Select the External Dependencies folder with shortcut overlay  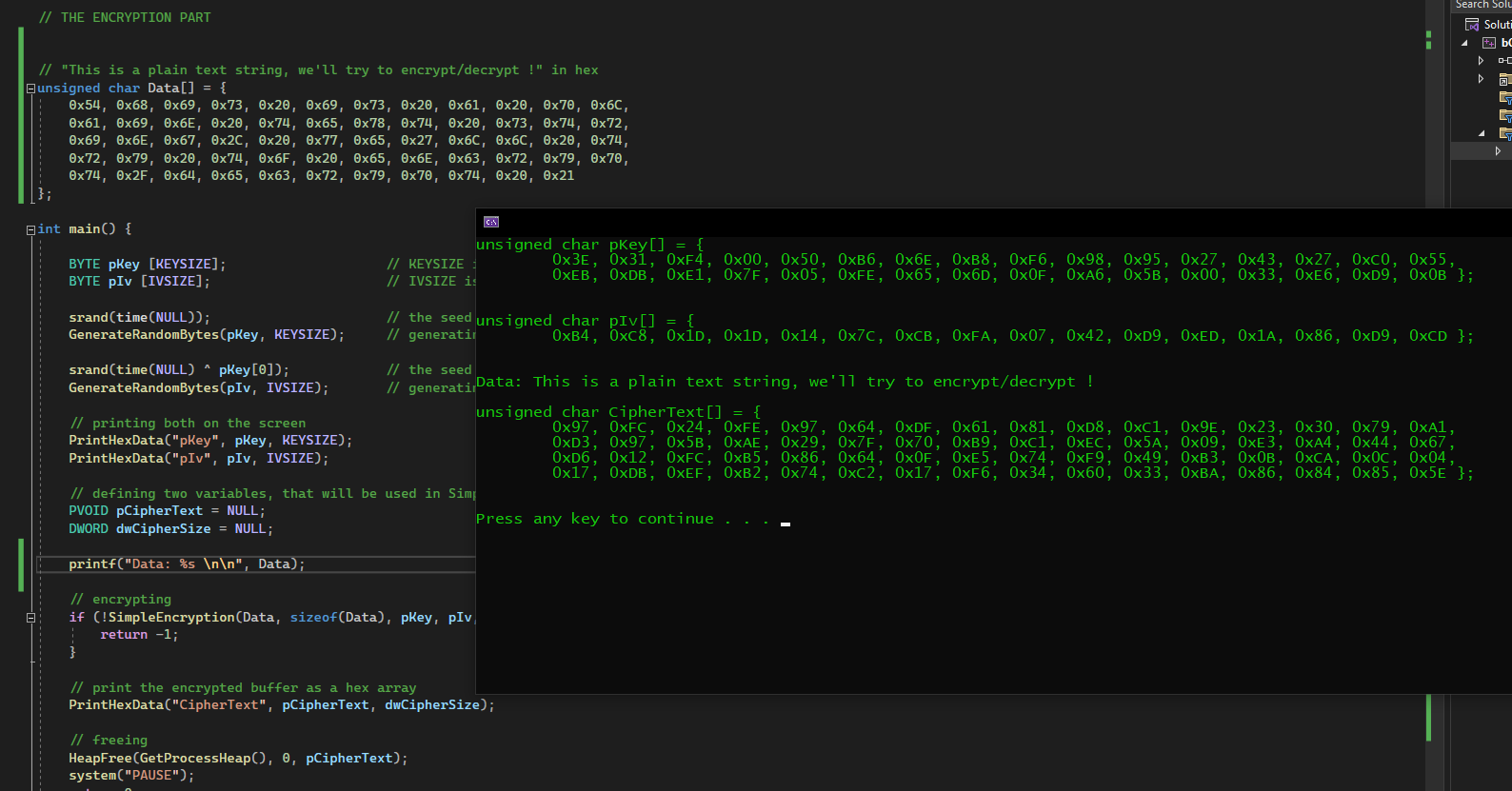pyautogui.click(x=1505, y=79)
